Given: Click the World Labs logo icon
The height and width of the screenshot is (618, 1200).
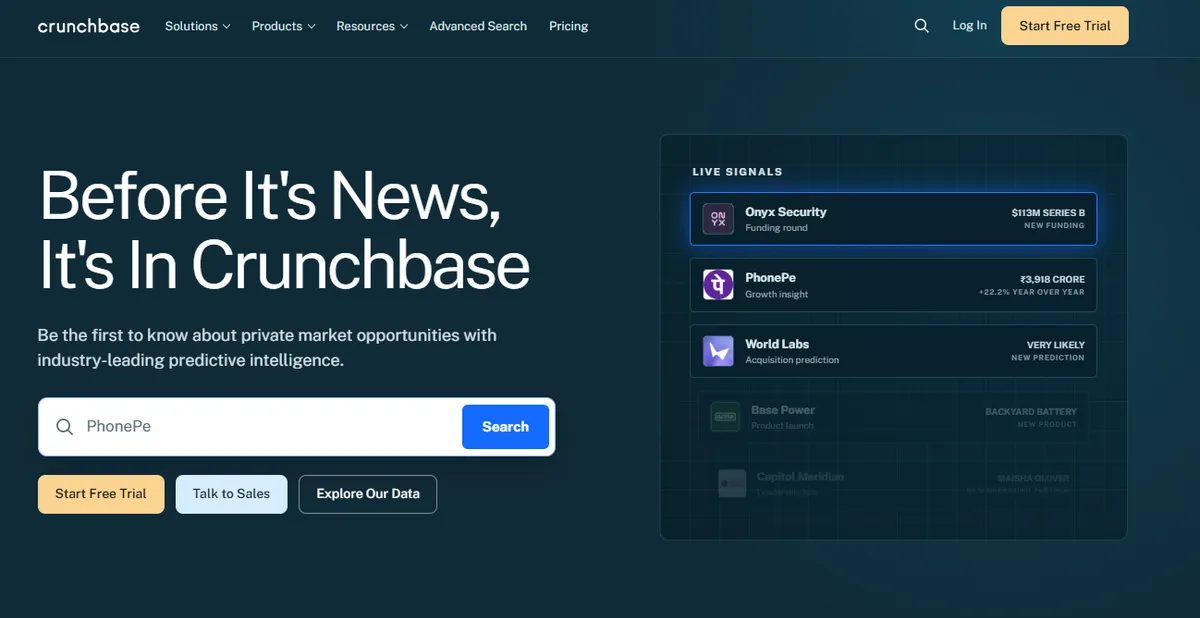Looking at the screenshot, I should (718, 351).
